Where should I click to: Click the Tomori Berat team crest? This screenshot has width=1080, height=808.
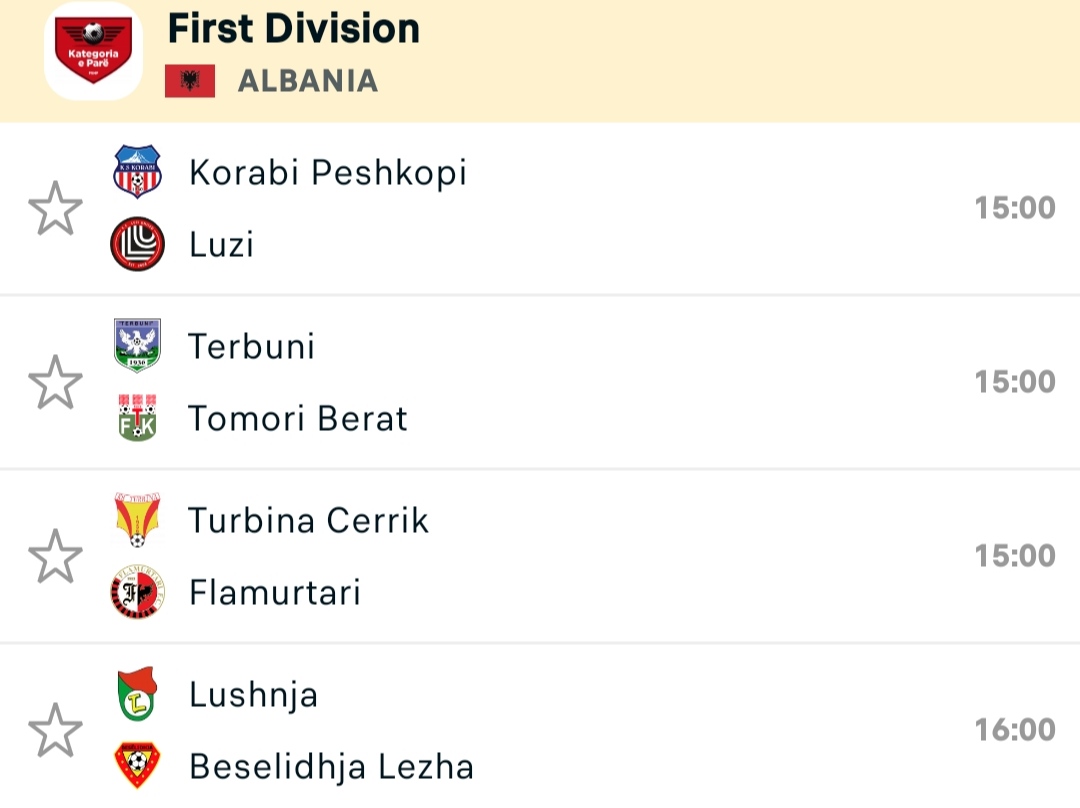tap(137, 418)
